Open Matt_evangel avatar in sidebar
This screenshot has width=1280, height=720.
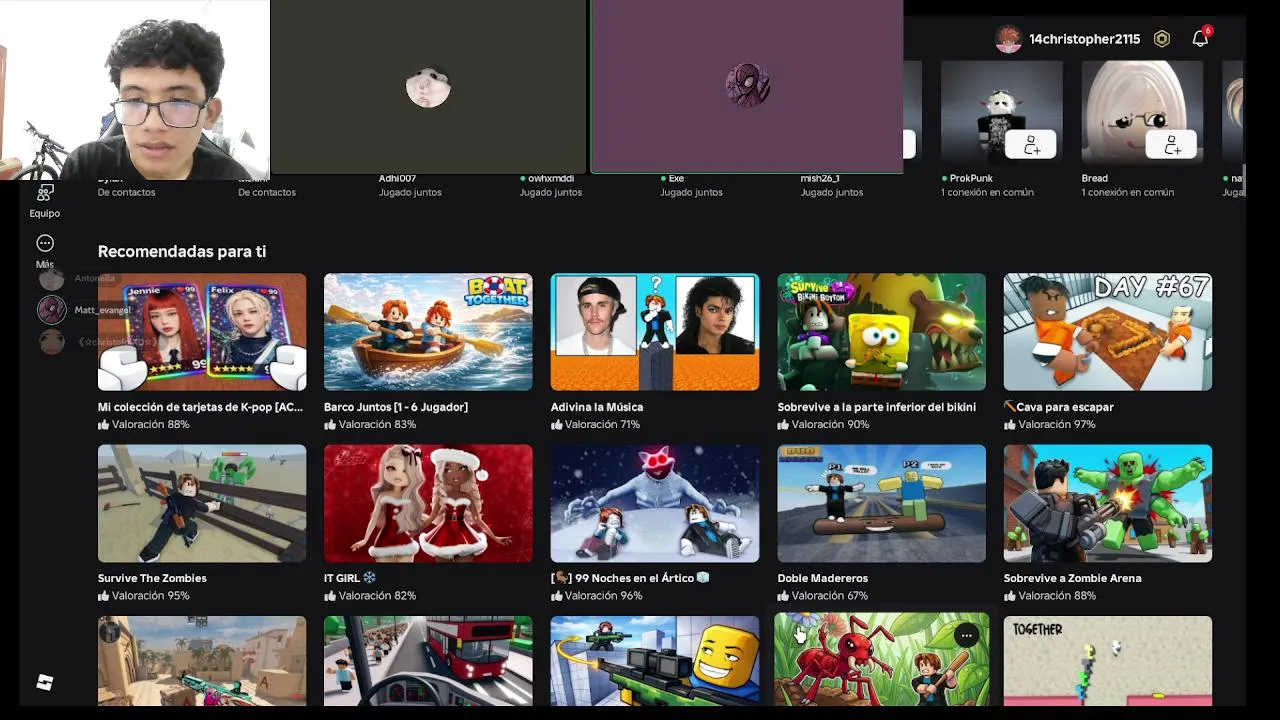(52, 310)
